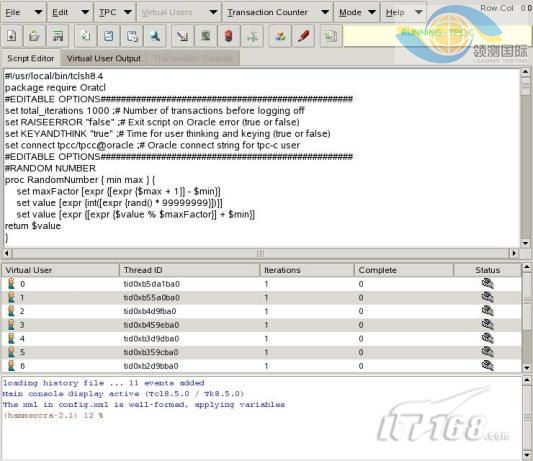This screenshot has width=533, height=461.
Task: Click the red pencil icon in the toolbar
Action: (303, 35)
